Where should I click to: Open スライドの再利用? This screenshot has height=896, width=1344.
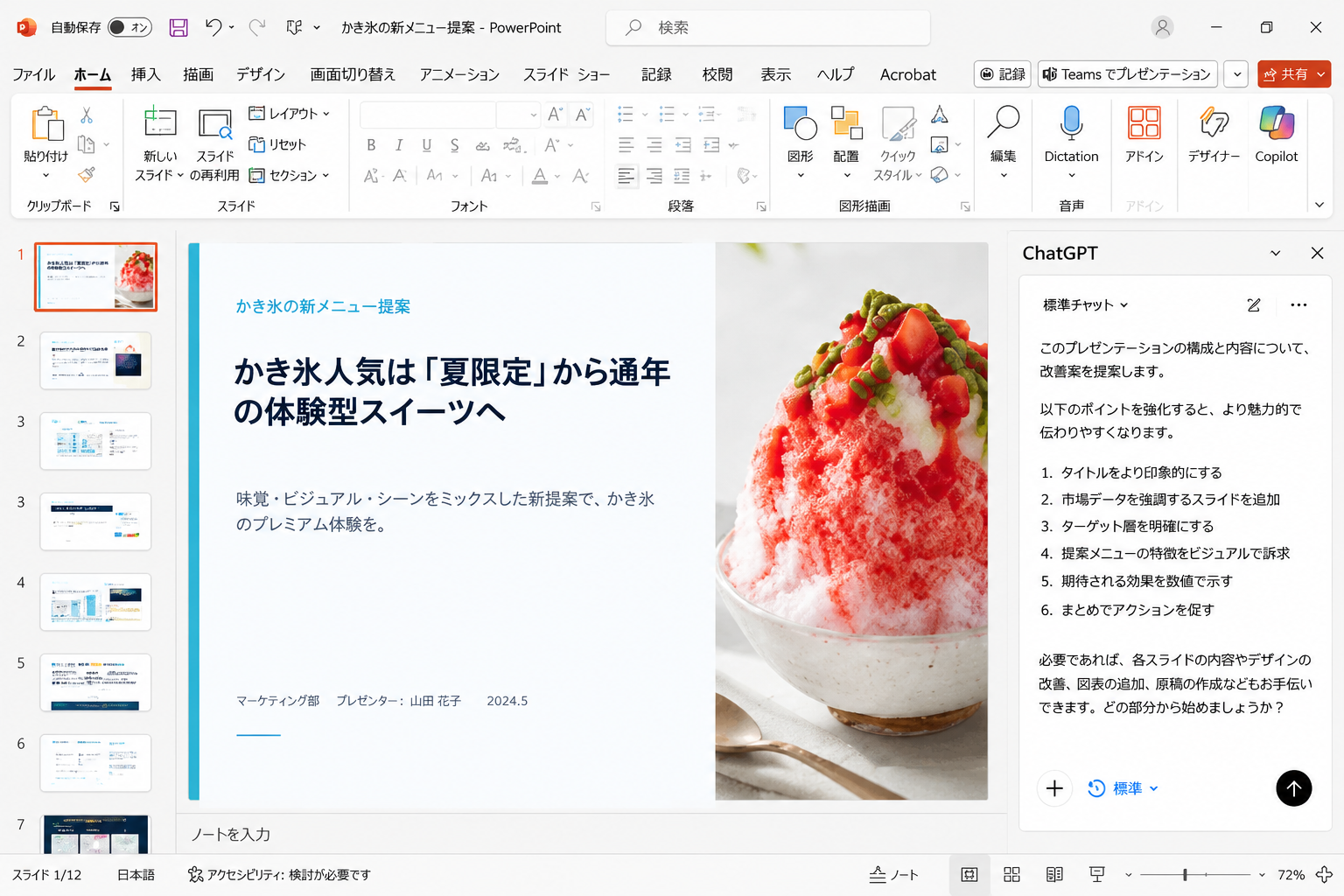[214, 144]
